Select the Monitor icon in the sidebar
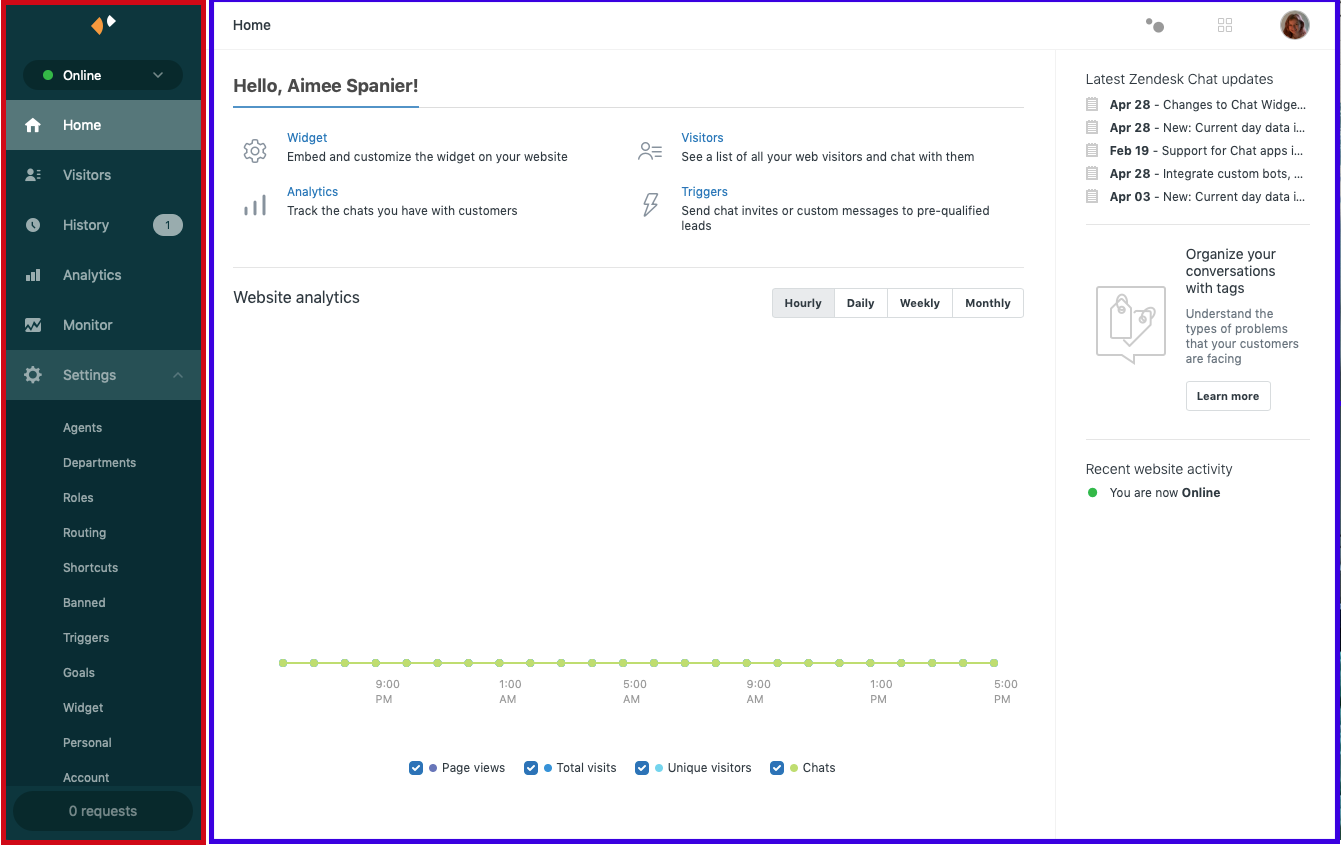 pyautogui.click(x=34, y=325)
